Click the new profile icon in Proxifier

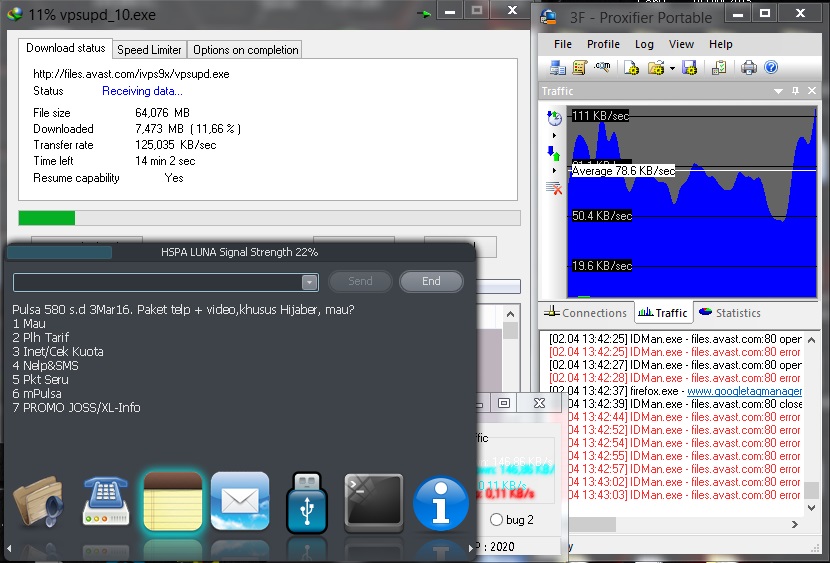tap(631, 68)
